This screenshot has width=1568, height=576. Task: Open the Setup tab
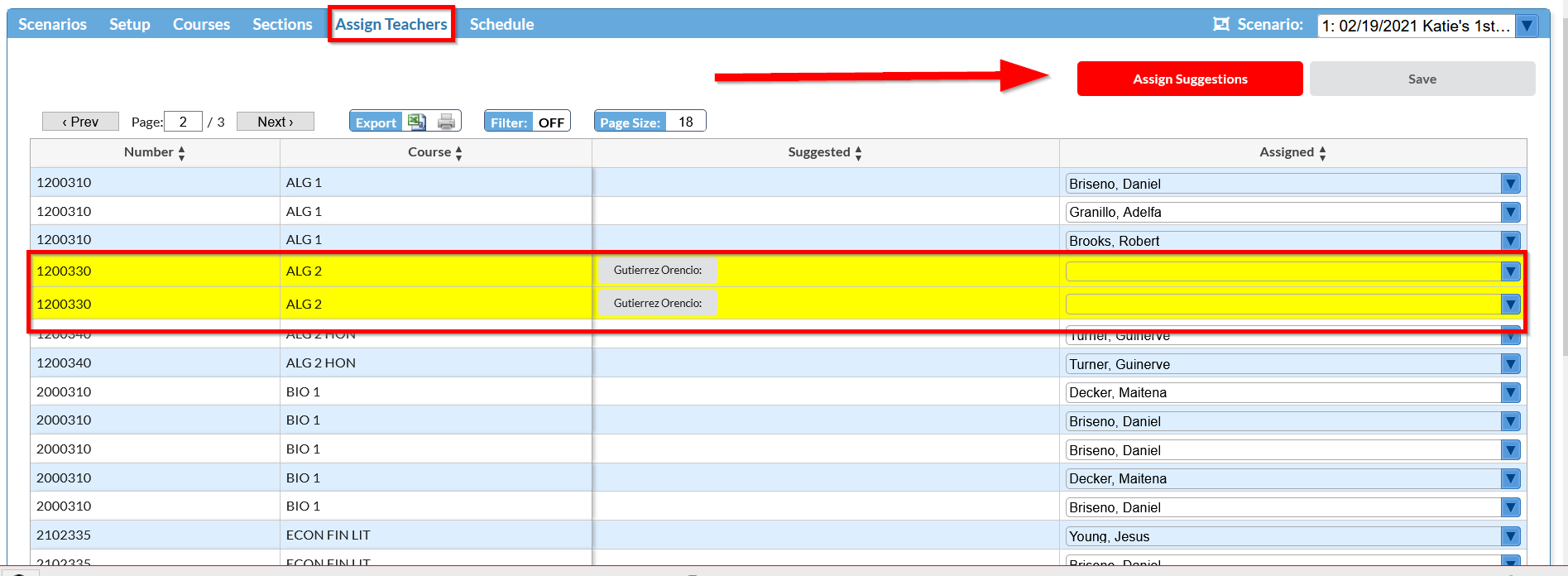pyautogui.click(x=130, y=24)
